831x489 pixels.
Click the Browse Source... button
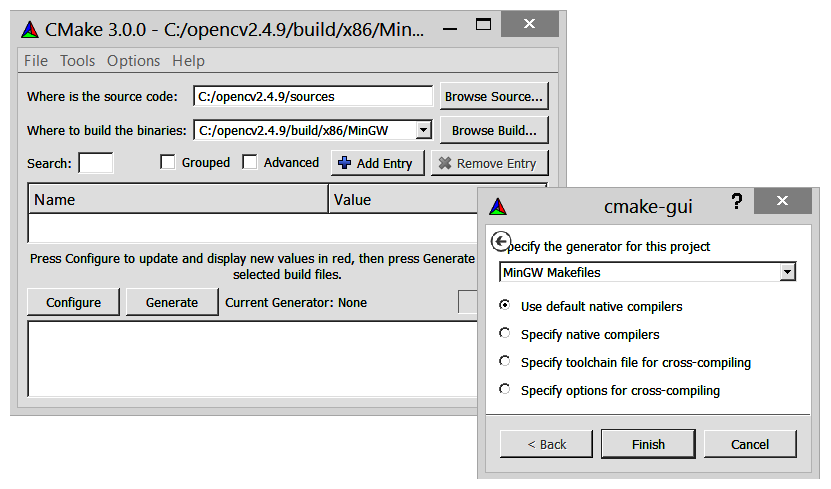494,96
